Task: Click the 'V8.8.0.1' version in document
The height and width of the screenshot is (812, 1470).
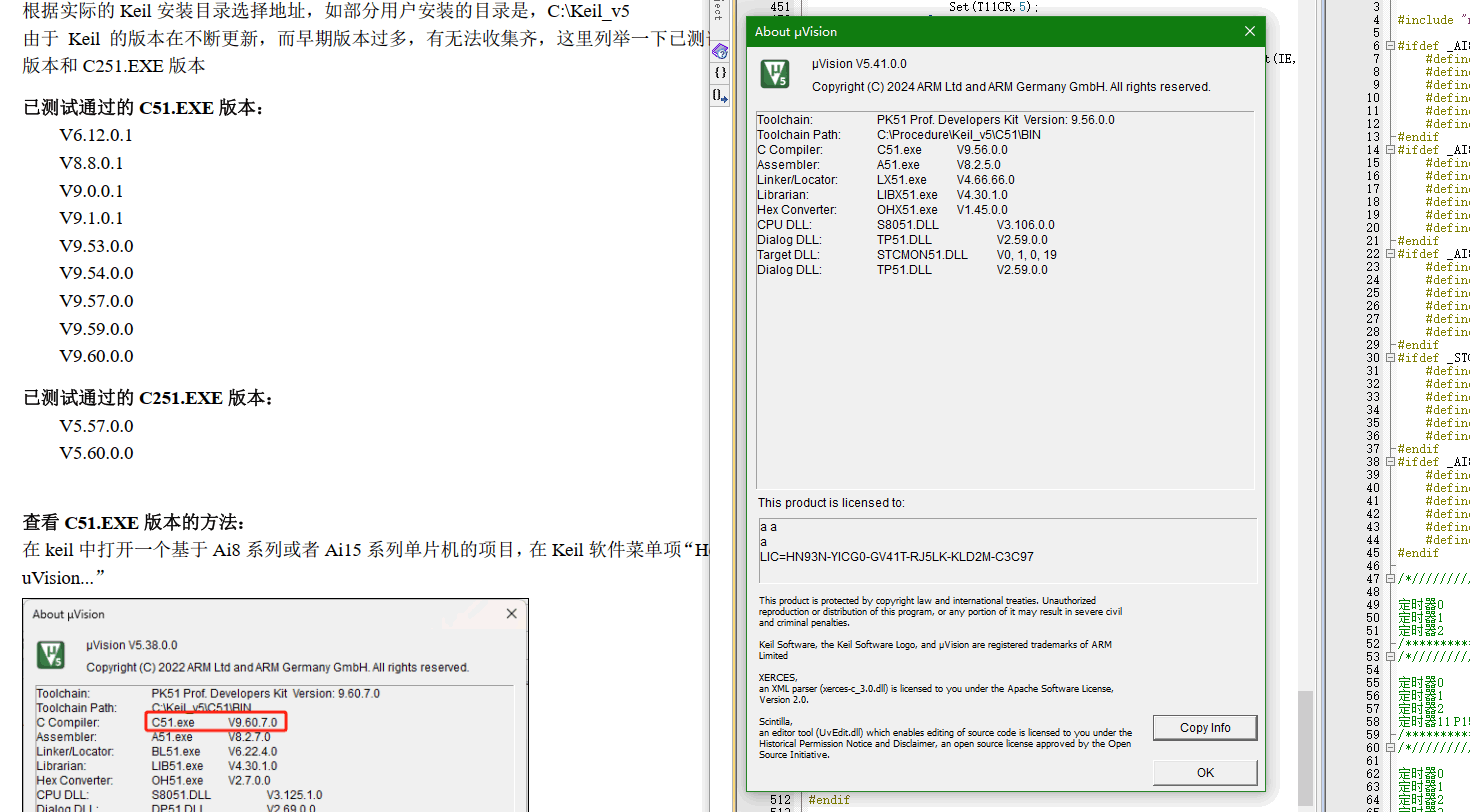Action: (x=91, y=163)
